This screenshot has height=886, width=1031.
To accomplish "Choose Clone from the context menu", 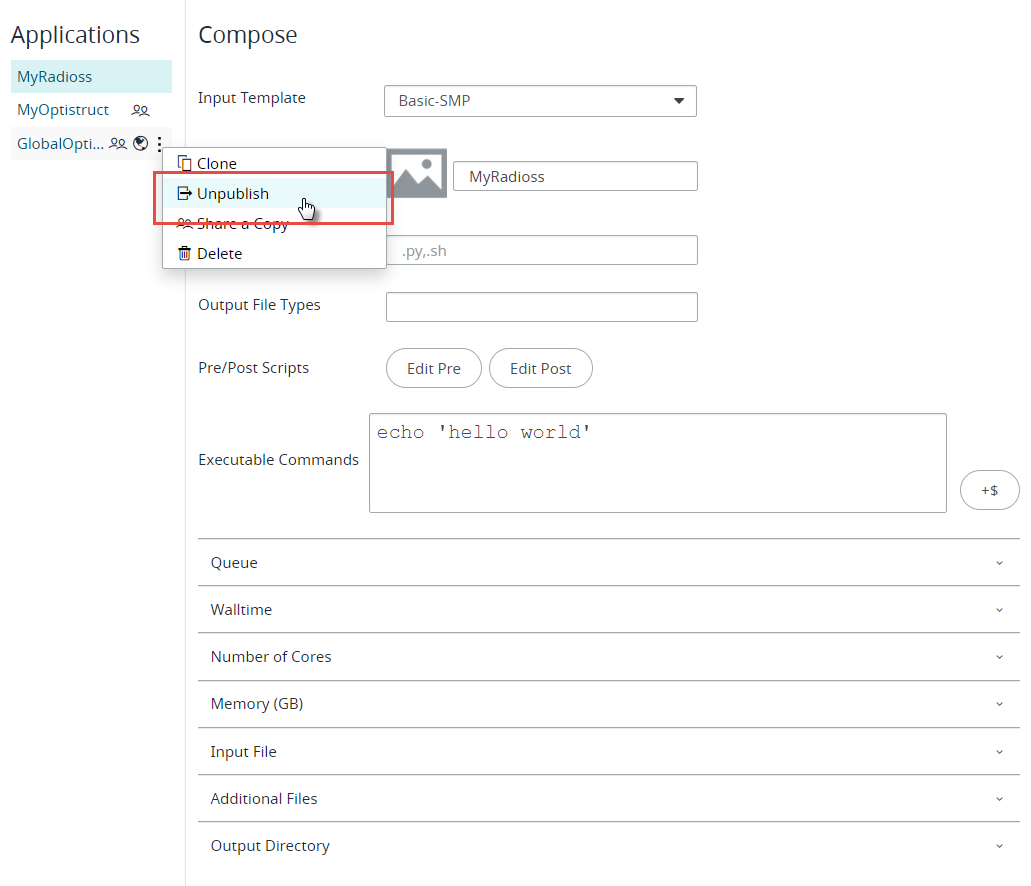I will coord(274,163).
